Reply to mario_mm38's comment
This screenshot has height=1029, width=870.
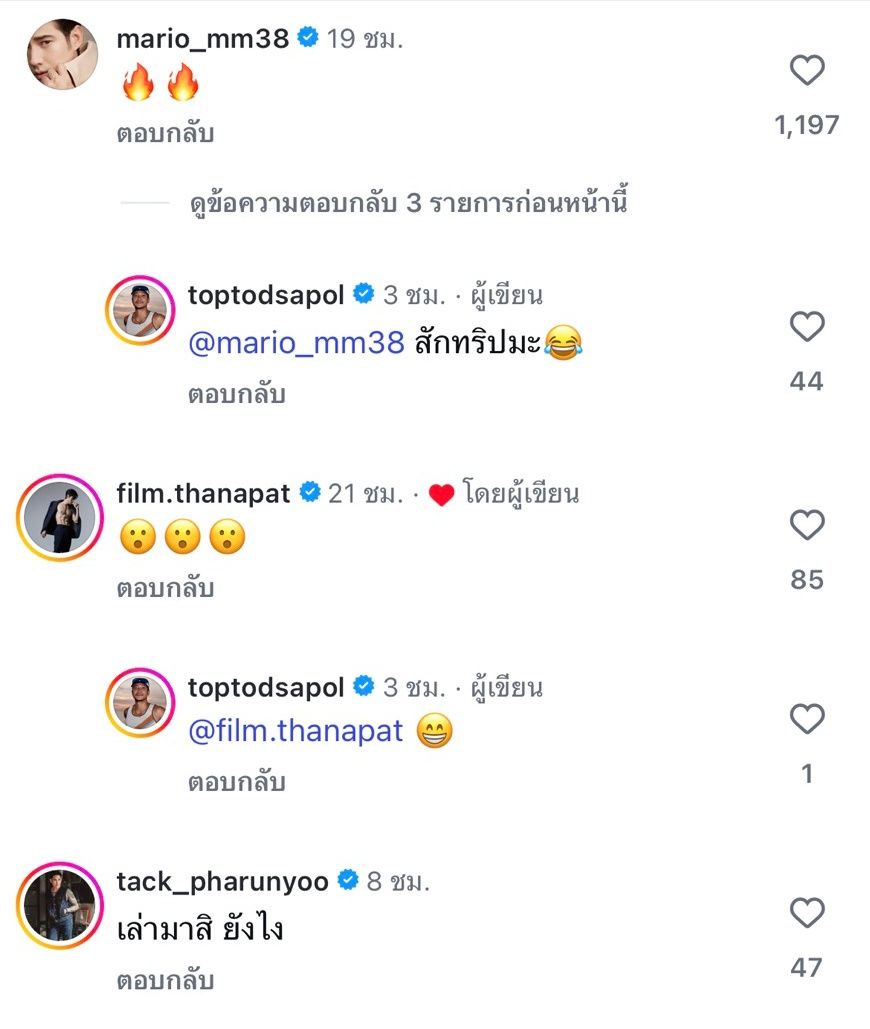(165, 133)
